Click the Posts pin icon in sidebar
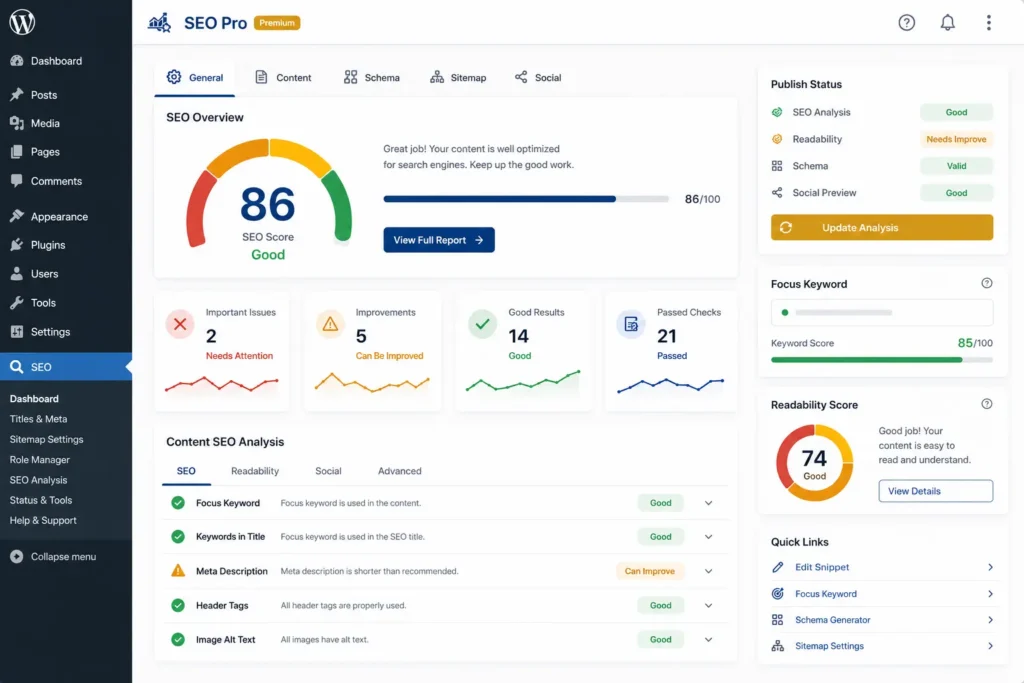Image resolution: width=1024 pixels, height=683 pixels. pyautogui.click(x=17, y=95)
